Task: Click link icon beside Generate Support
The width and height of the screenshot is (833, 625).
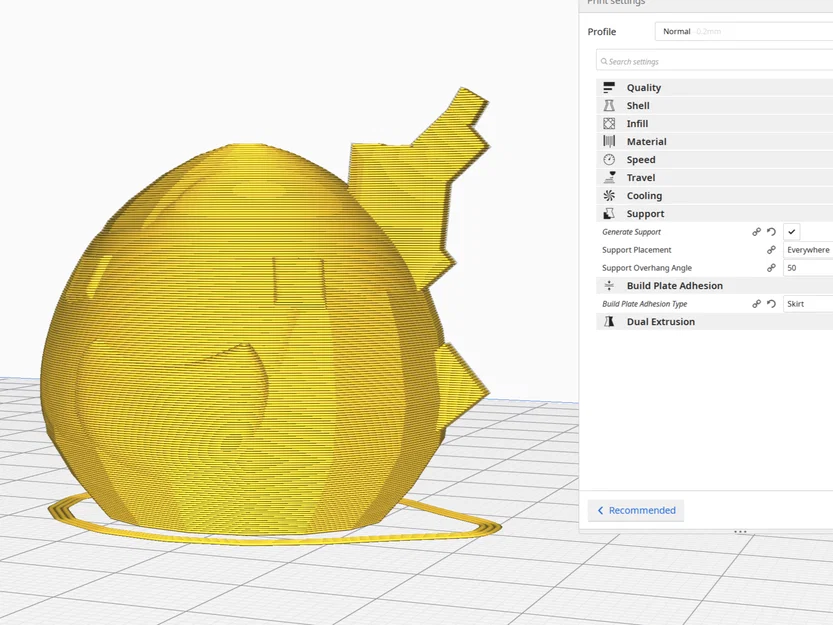Action: (x=756, y=232)
